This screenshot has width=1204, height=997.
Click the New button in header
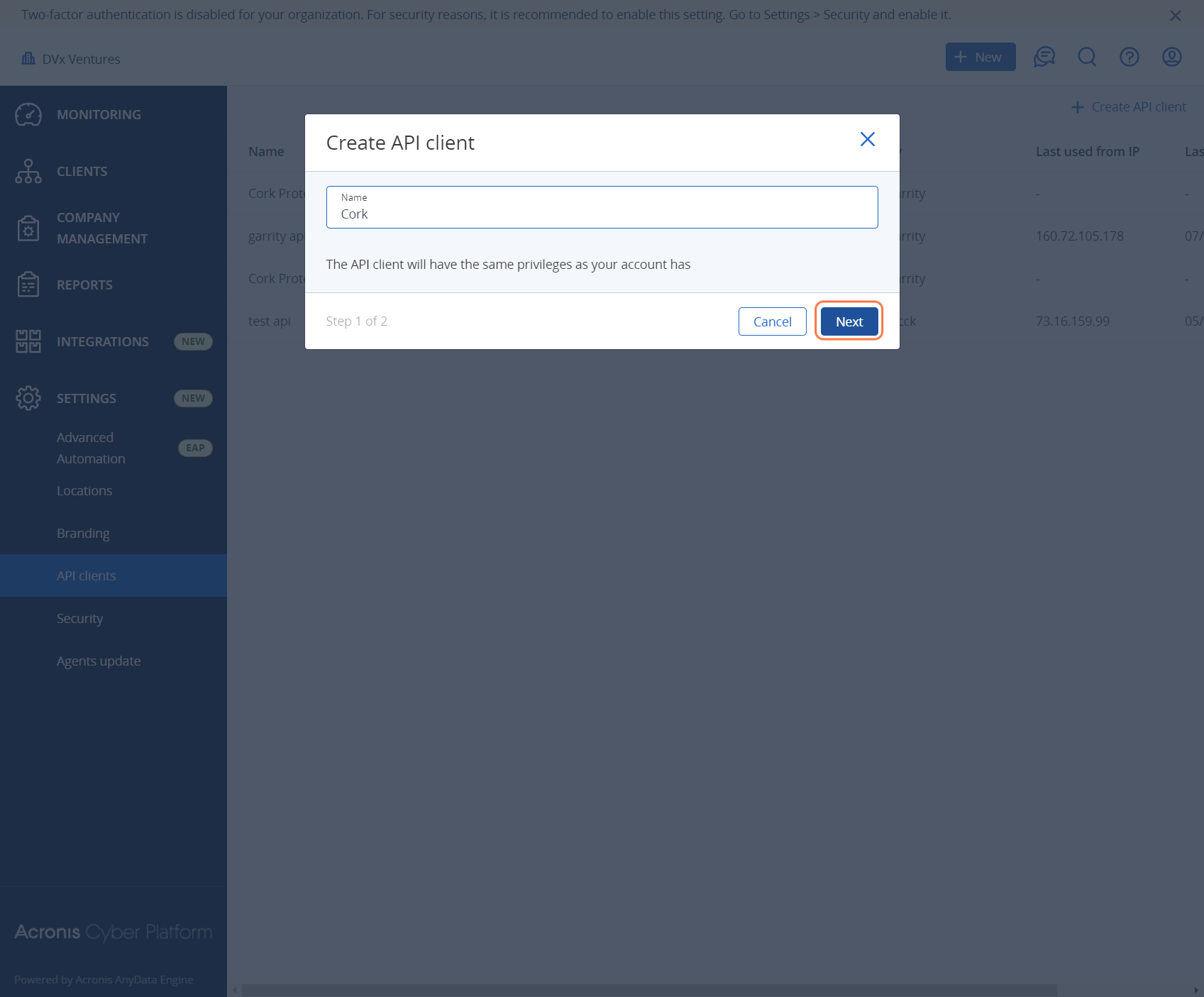[981, 57]
